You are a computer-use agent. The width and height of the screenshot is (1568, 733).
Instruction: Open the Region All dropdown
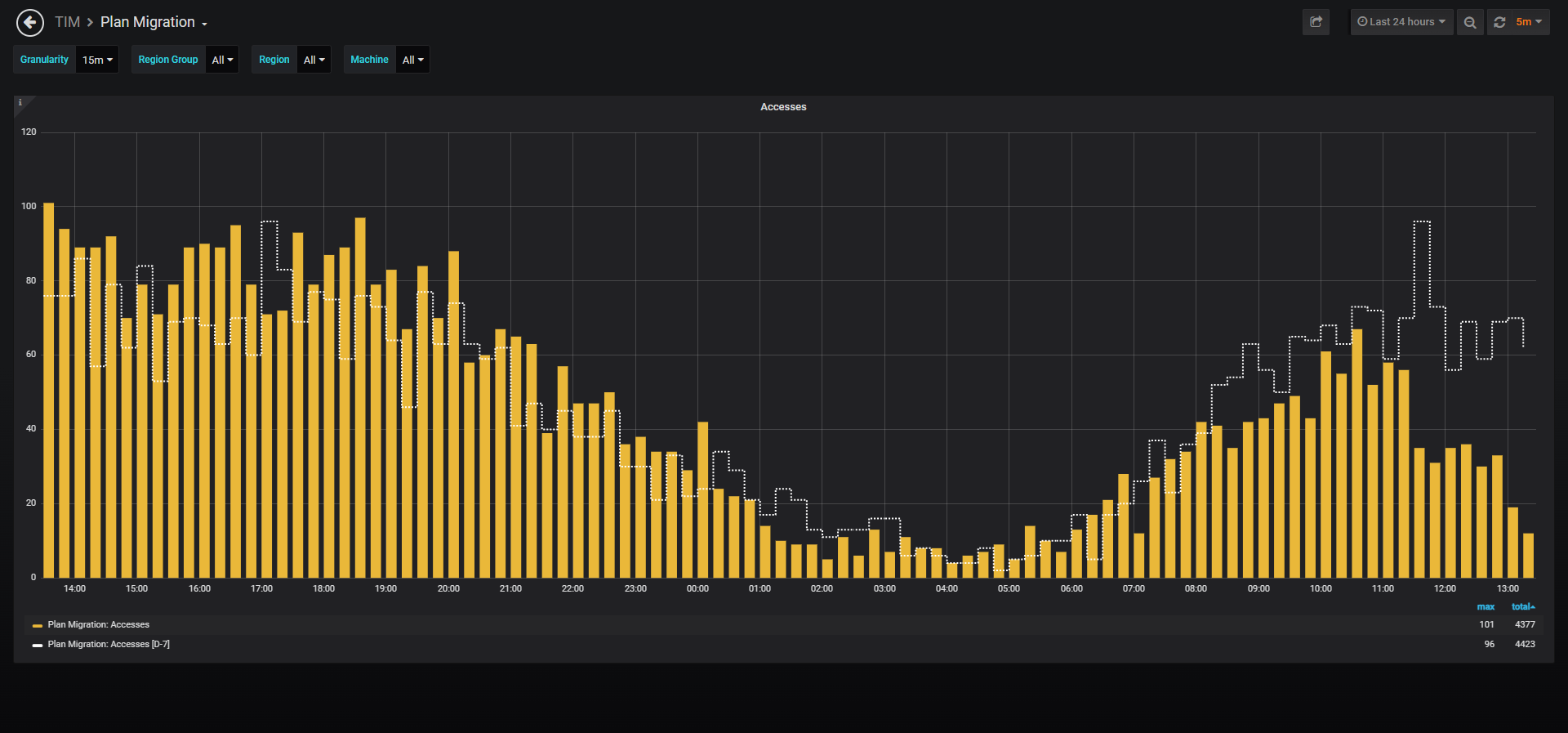click(314, 60)
